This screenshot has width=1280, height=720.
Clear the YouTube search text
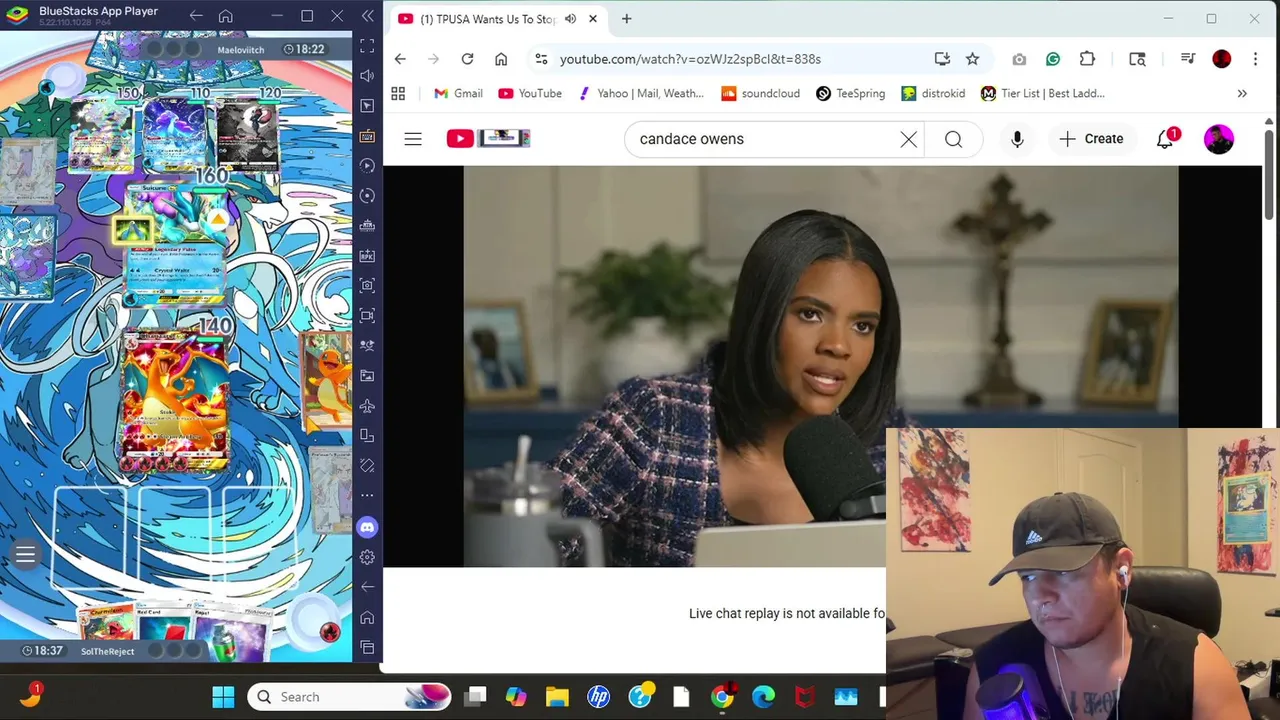coord(908,139)
